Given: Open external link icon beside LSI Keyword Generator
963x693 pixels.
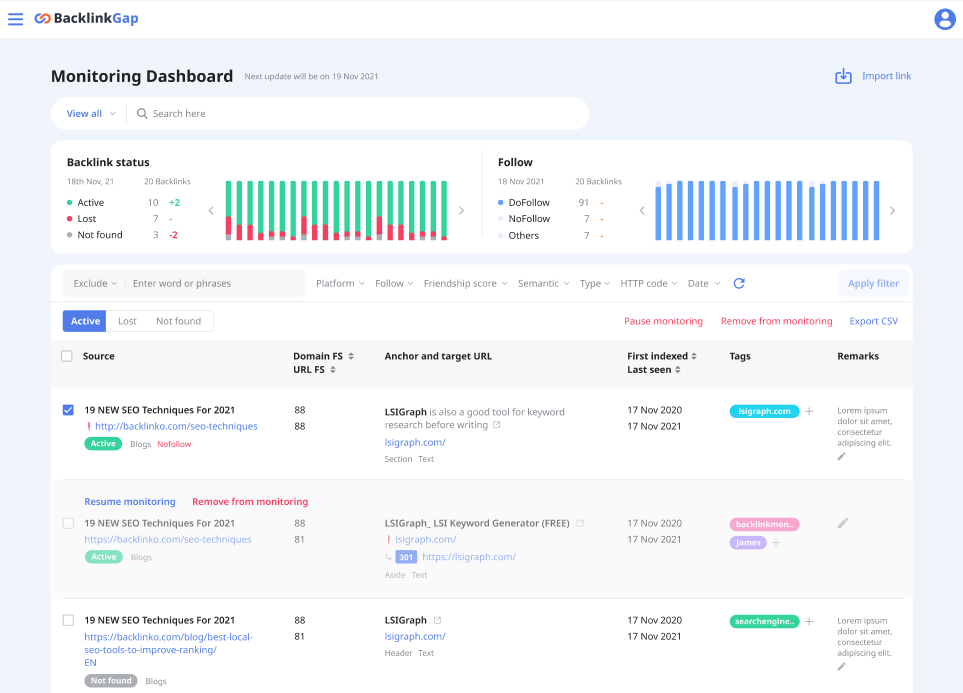Looking at the screenshot, I should click(x=580, y=523).
